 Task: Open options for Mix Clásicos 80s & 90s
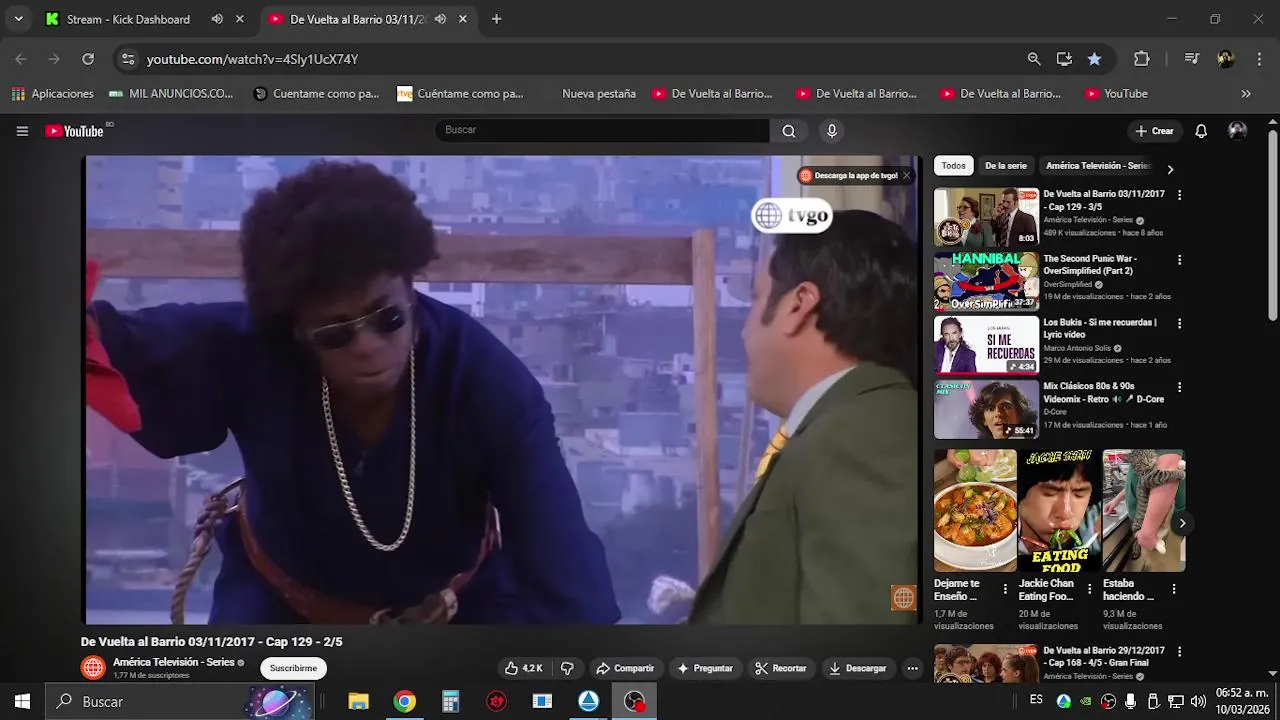pyautogui.click(x=1179, y=387)
